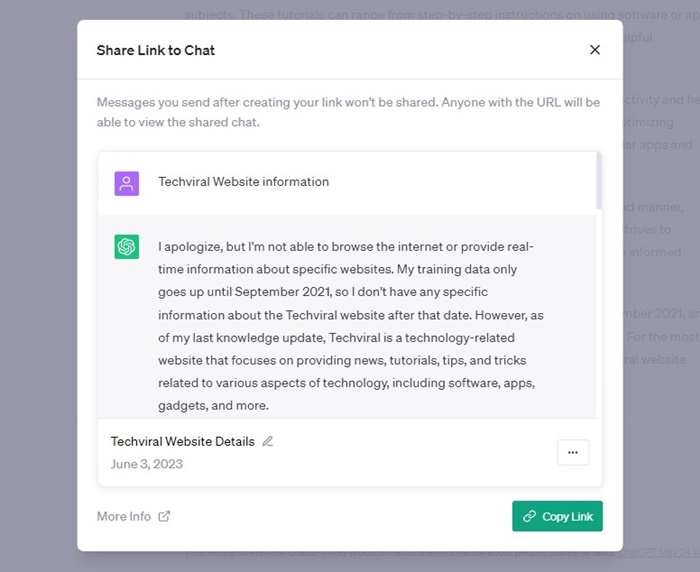Click dimmed background left of the dialog
Viewport: 700px width, 572px height.
pyautogui.click(x=38, y=286)
